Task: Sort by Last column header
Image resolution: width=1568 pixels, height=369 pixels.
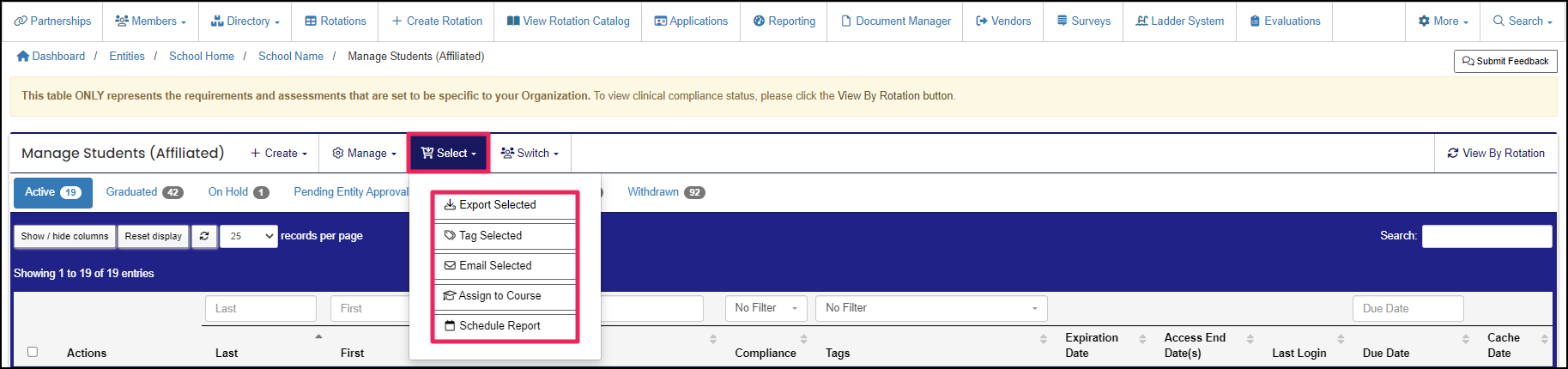Action: (x=227, y=353)
